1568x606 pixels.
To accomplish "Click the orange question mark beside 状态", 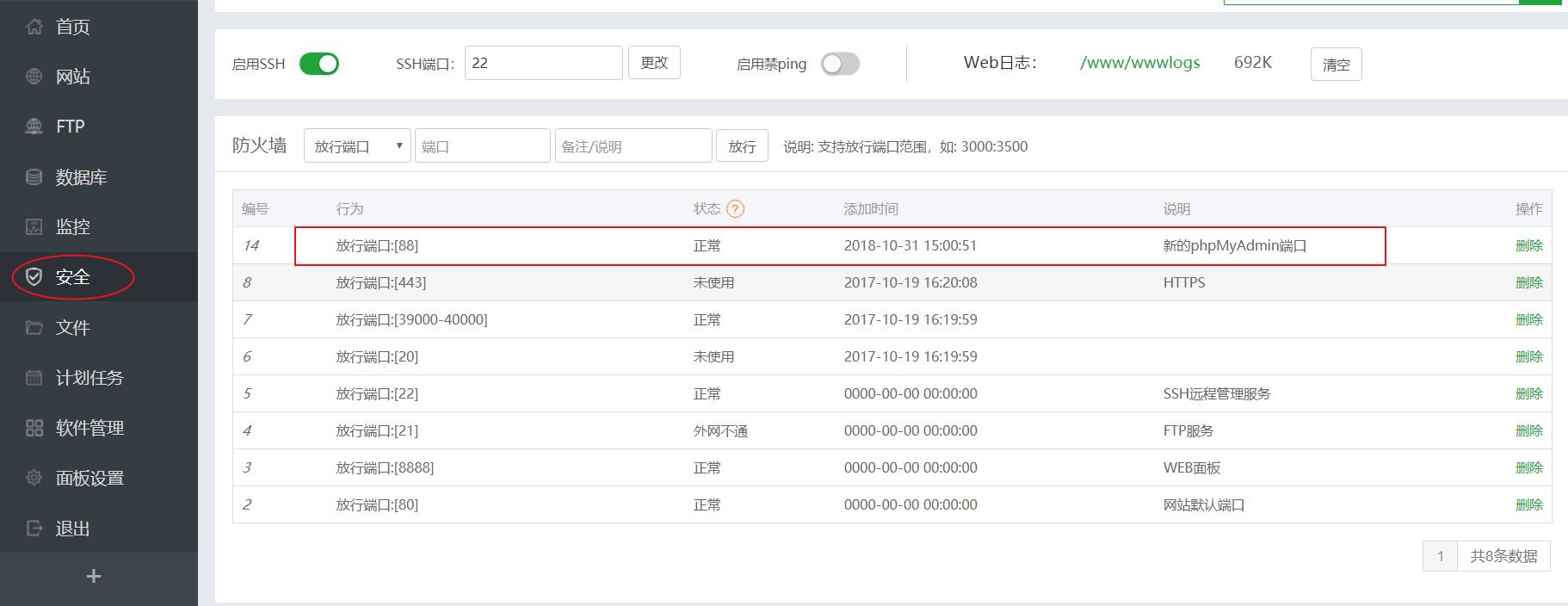I will pos(735,208).
